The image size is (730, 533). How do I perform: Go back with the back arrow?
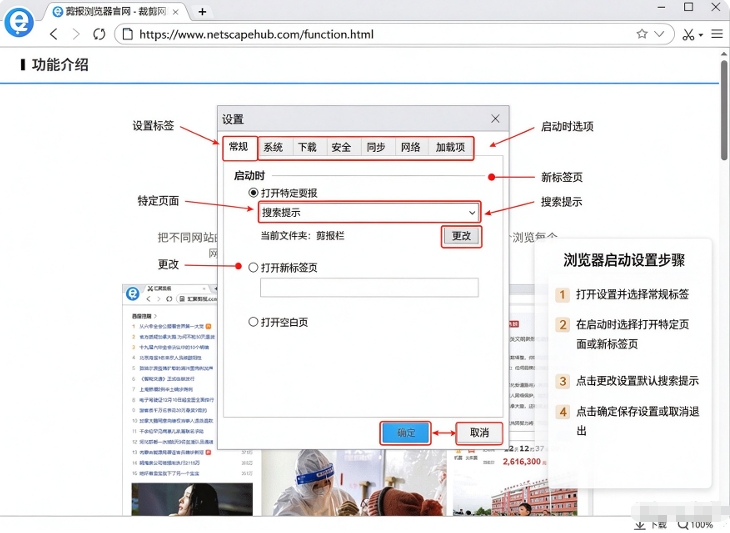tap(54, 34)
